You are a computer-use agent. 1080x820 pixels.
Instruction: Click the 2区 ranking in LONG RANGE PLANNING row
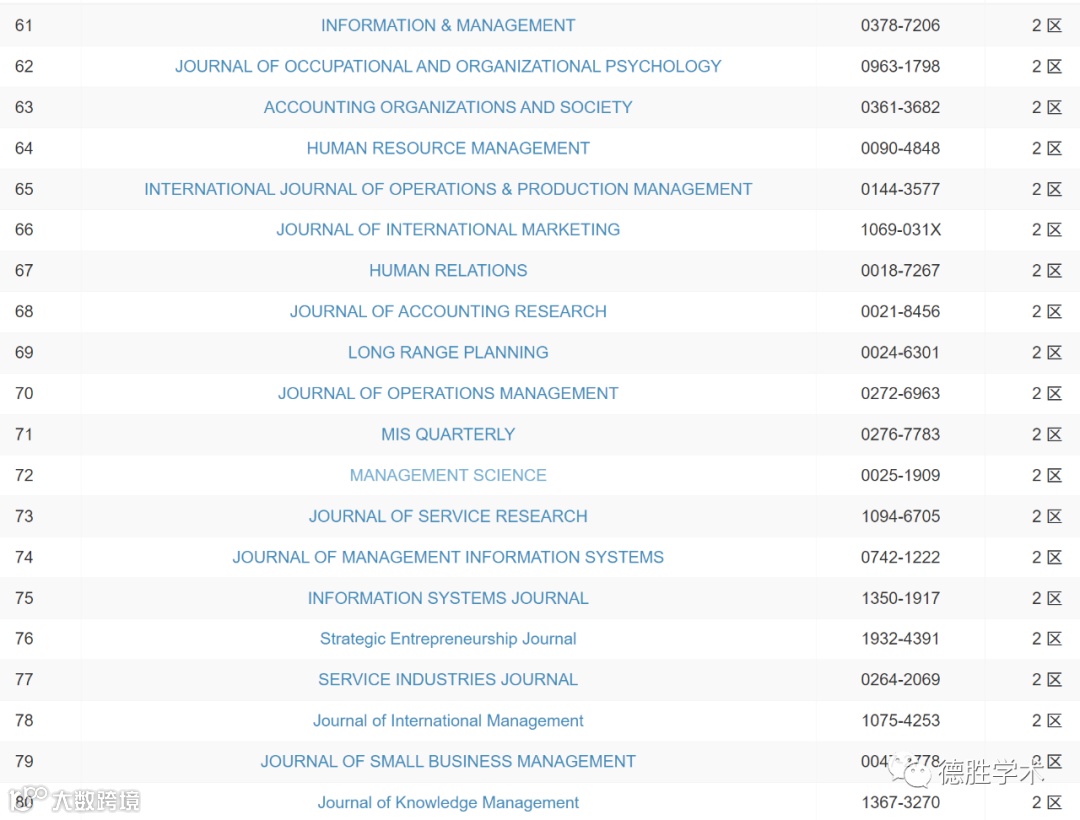click(x=1047, y=353)
